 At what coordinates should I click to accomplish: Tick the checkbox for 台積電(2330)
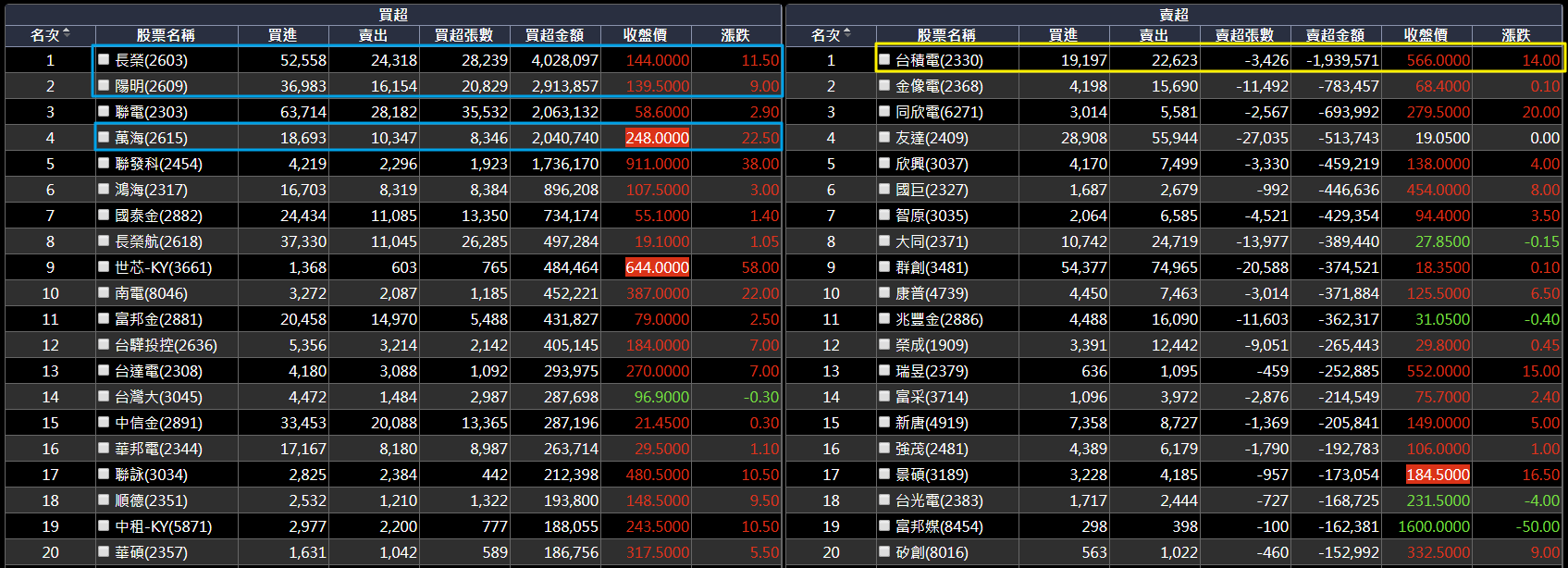tap(885, 59)
